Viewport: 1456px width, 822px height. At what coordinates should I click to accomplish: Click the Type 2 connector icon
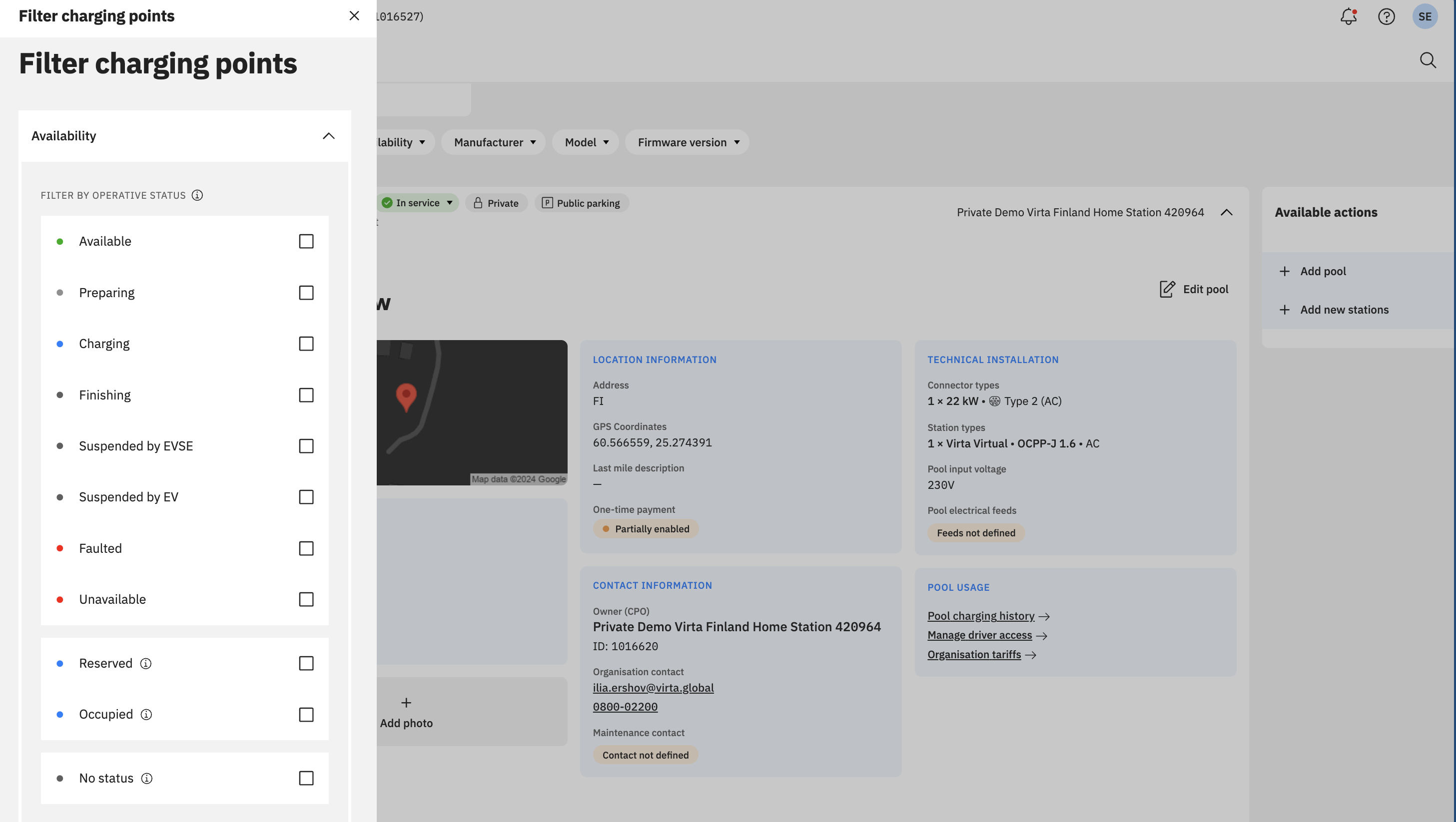pos(994,401)
